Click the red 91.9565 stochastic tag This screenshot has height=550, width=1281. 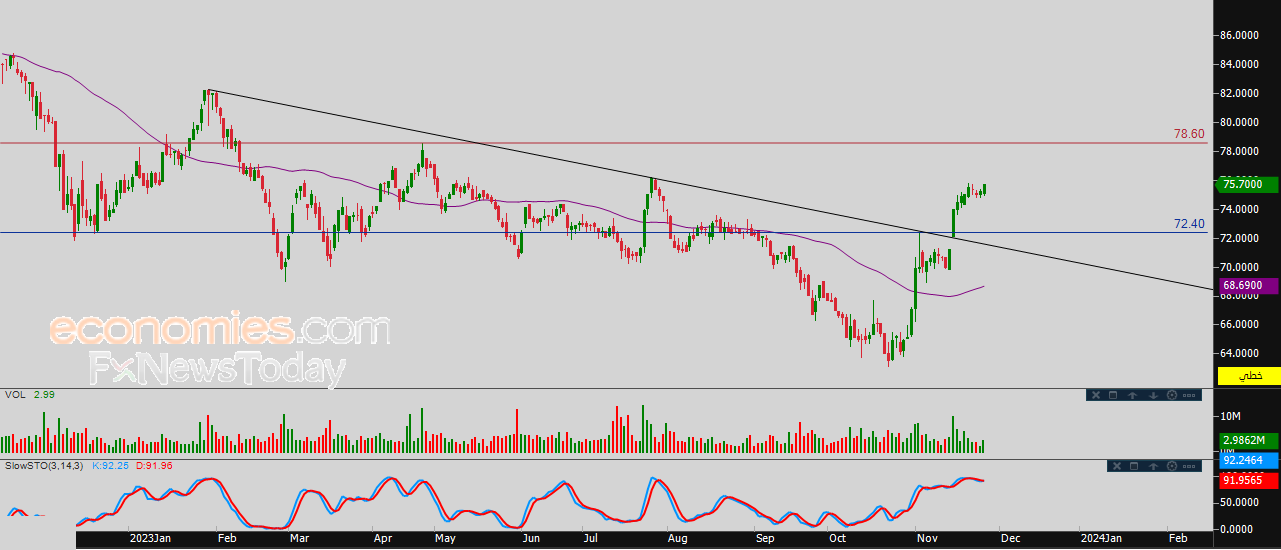pyautogui.click(x=1249, y=480)
